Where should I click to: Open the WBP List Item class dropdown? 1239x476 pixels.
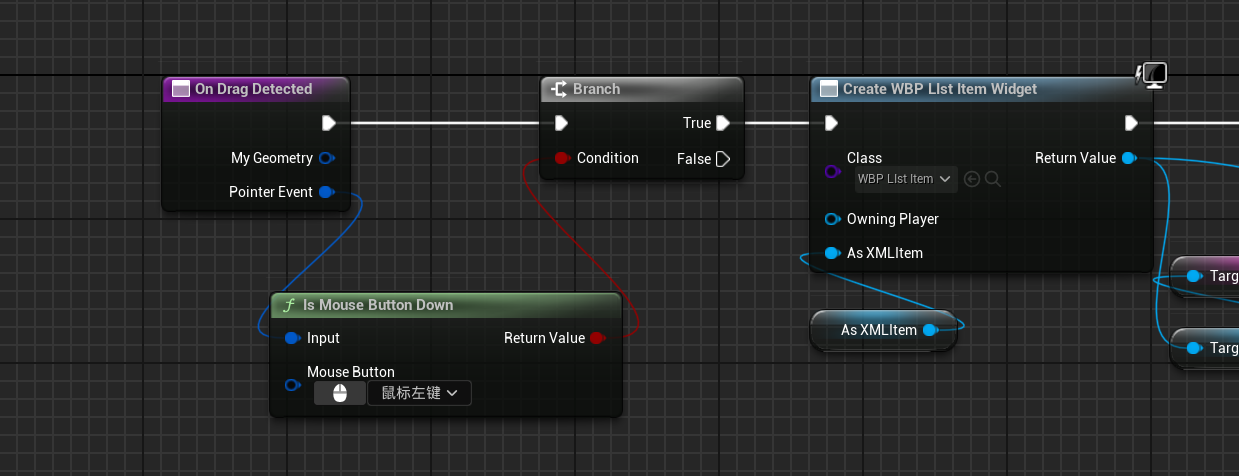click(x=906, y=179)
